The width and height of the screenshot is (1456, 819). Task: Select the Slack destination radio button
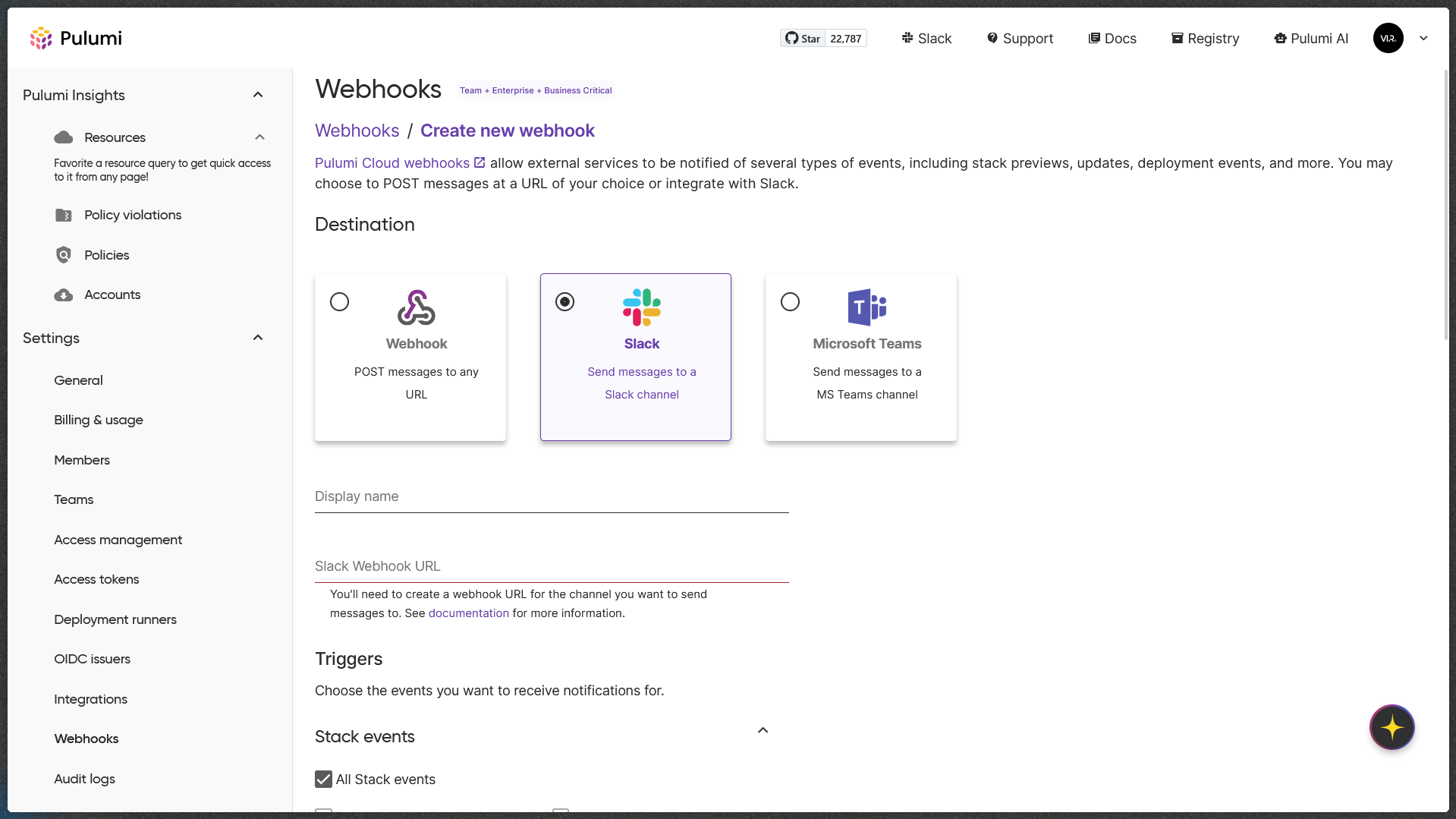564,302
